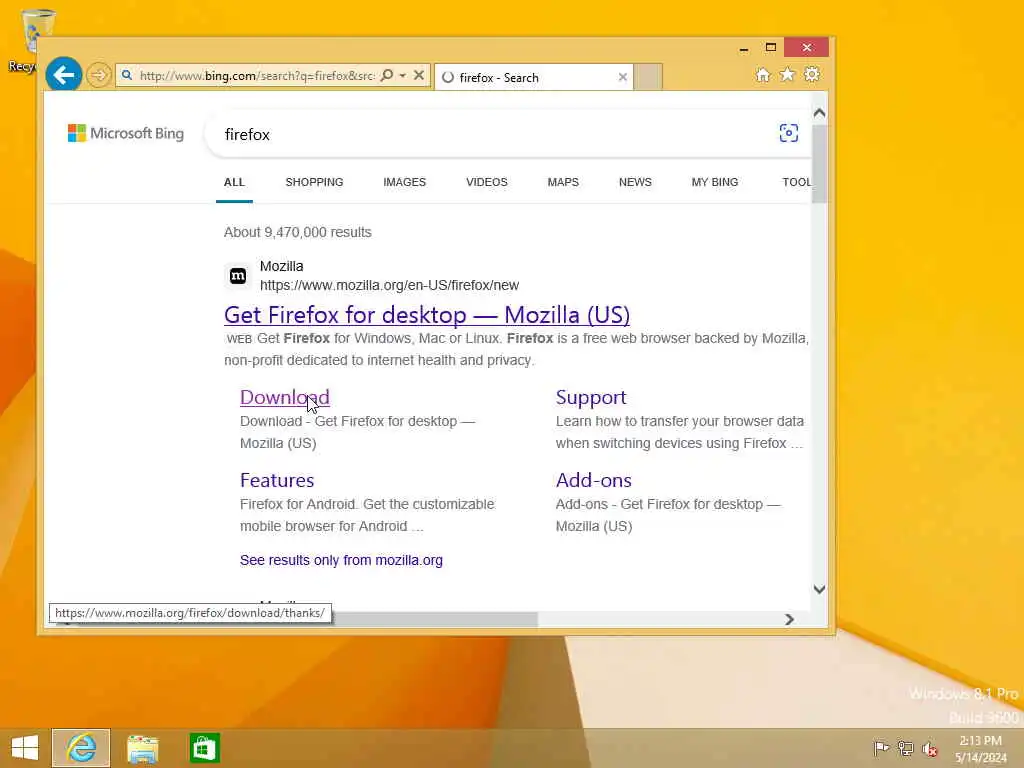Image resolution: width=1024 pixels, height=768 pixels.
Task: Click See results only from mozilla.org
Action: (x=341, y=560)
